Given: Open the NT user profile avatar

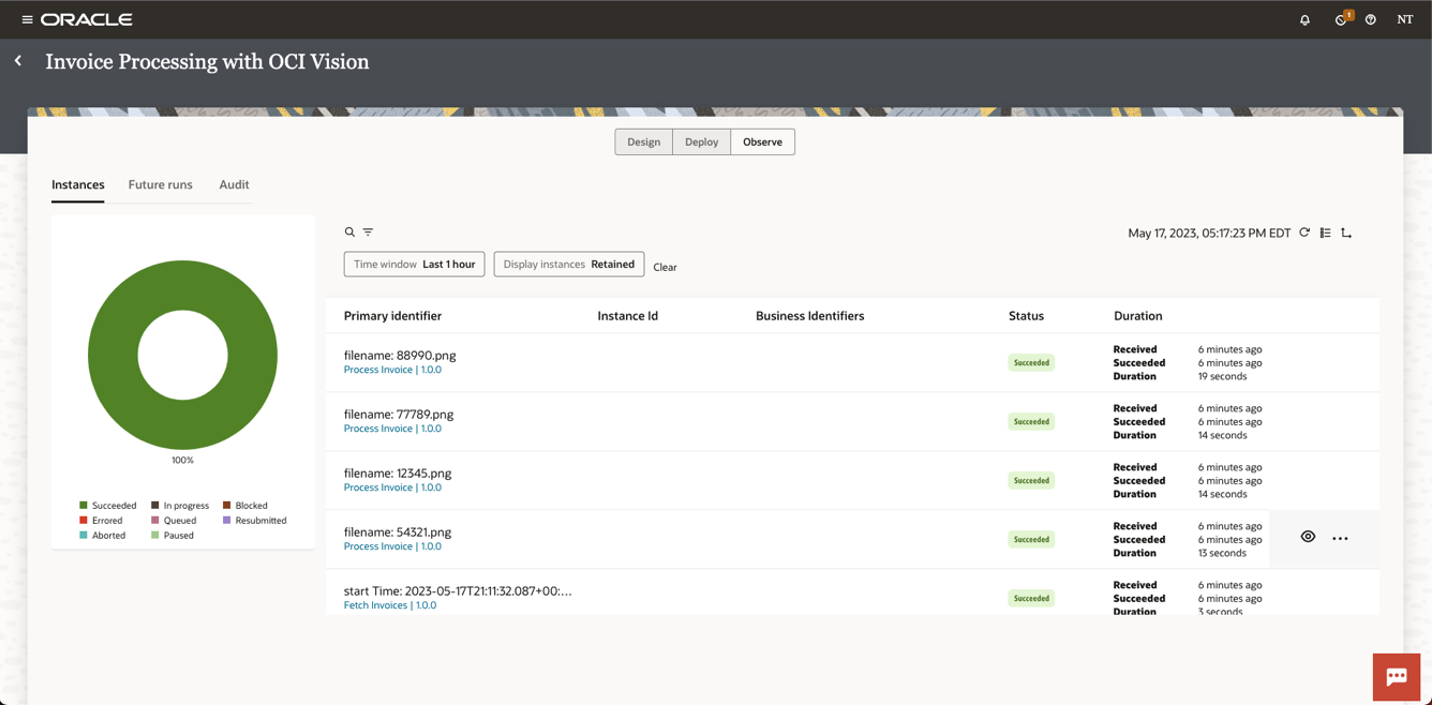Looking at the screenshot, I should [1404, 20].
